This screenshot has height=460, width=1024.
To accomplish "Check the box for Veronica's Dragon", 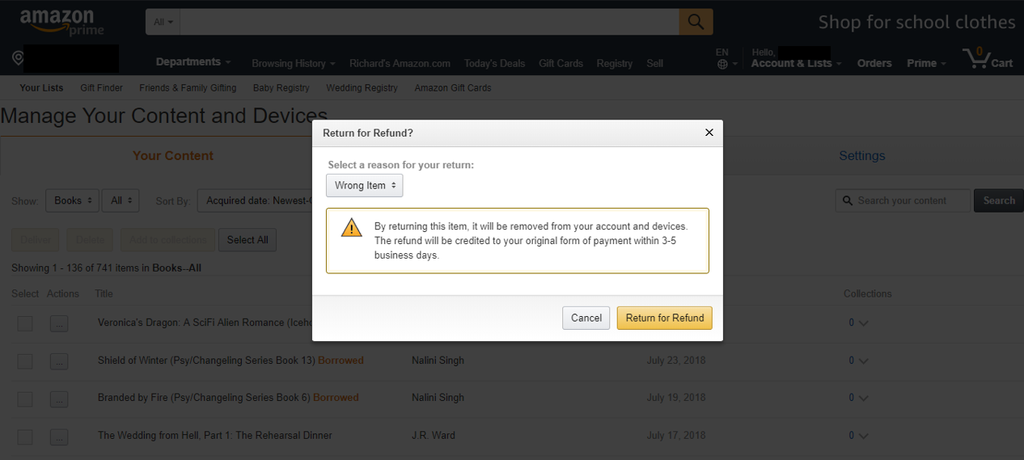I will point(25,323).
